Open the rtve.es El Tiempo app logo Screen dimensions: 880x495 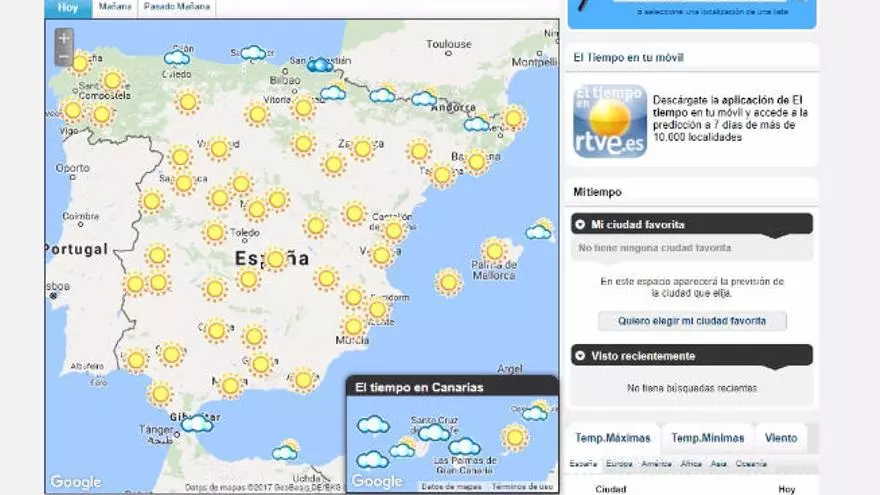click(609, 121)
